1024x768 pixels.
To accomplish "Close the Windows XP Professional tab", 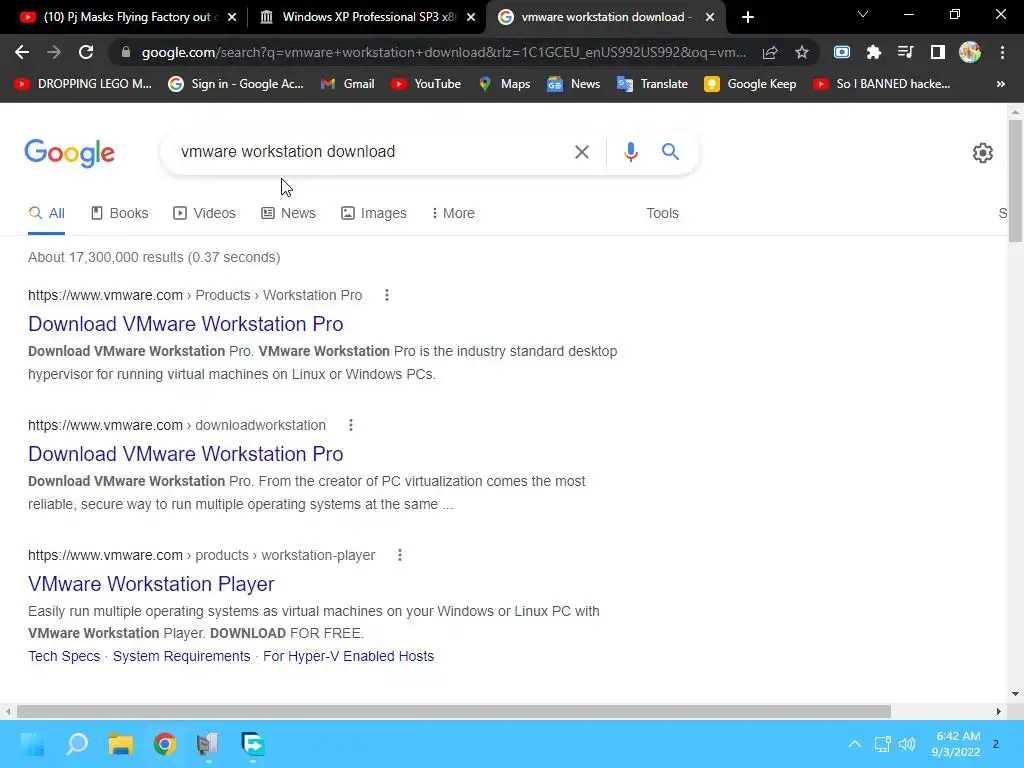I will point(471,17).
